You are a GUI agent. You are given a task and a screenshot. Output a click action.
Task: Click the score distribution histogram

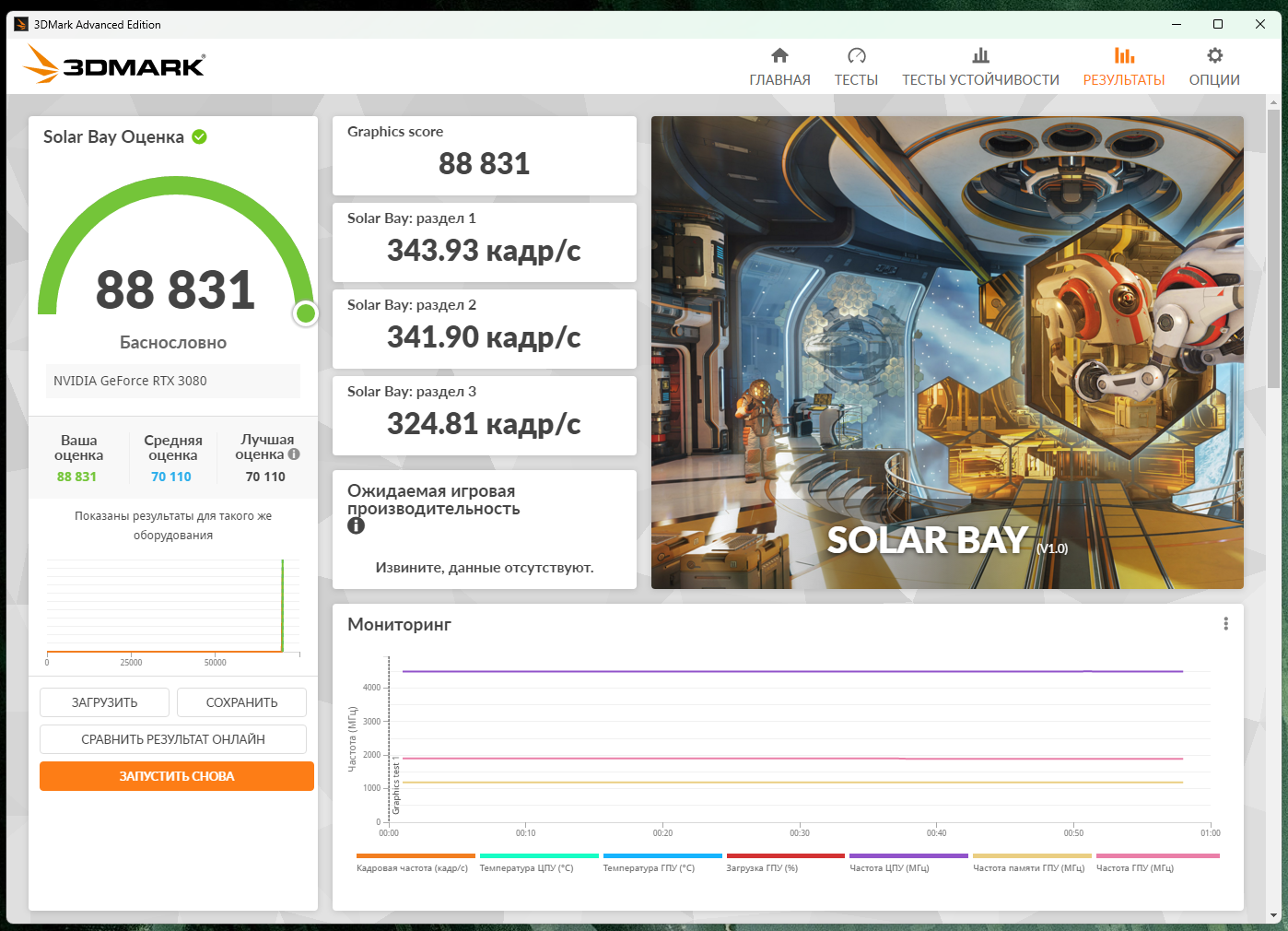[173, 610]
